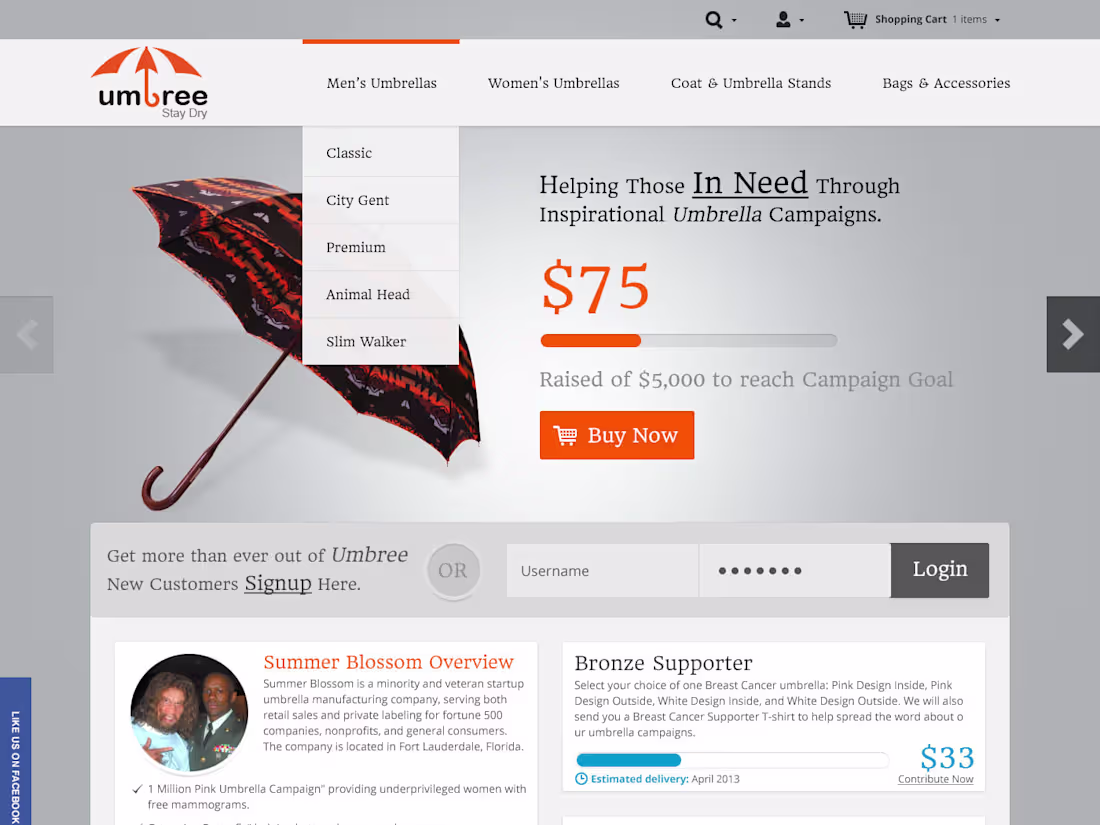
Task: Open Like Us On Facebook tab
Action: tap(15, 751)
